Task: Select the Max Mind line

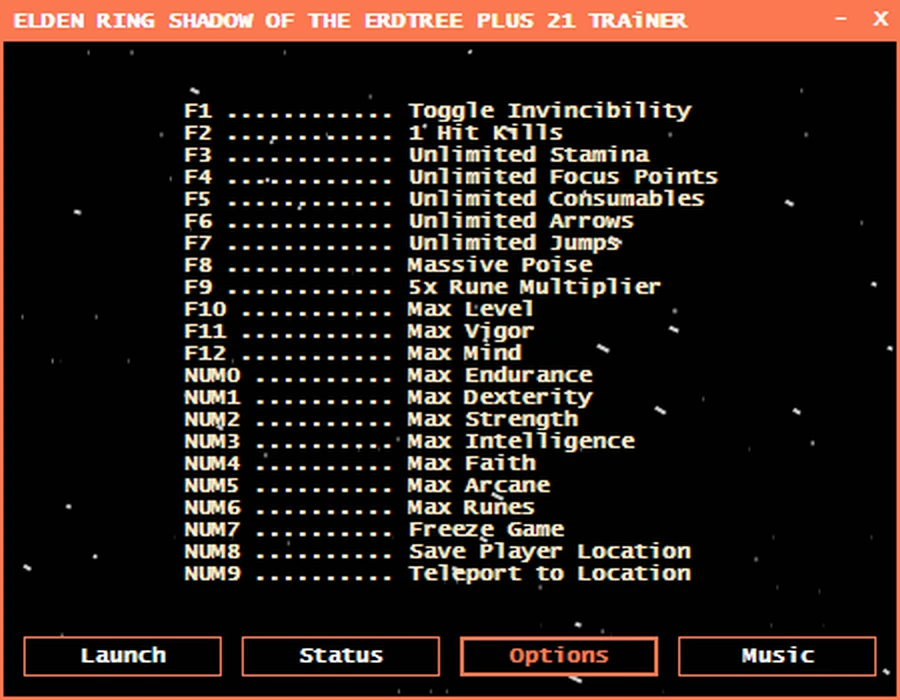Action: coord(352,353)
